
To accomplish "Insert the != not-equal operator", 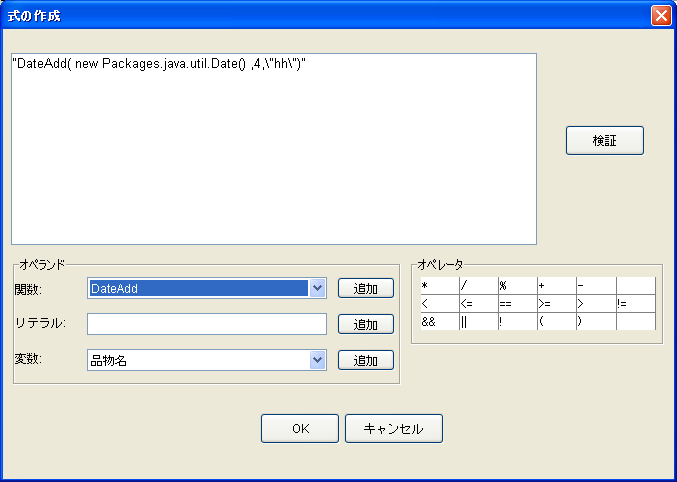I will click(x=636, y=304).
